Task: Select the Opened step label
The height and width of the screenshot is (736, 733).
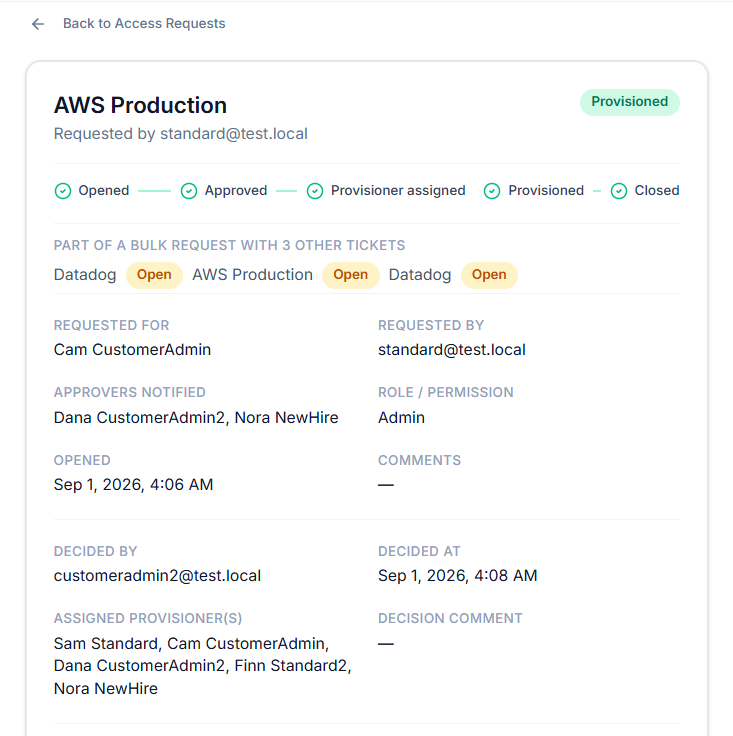Action: pyautogui.click(x=104, y=191)
